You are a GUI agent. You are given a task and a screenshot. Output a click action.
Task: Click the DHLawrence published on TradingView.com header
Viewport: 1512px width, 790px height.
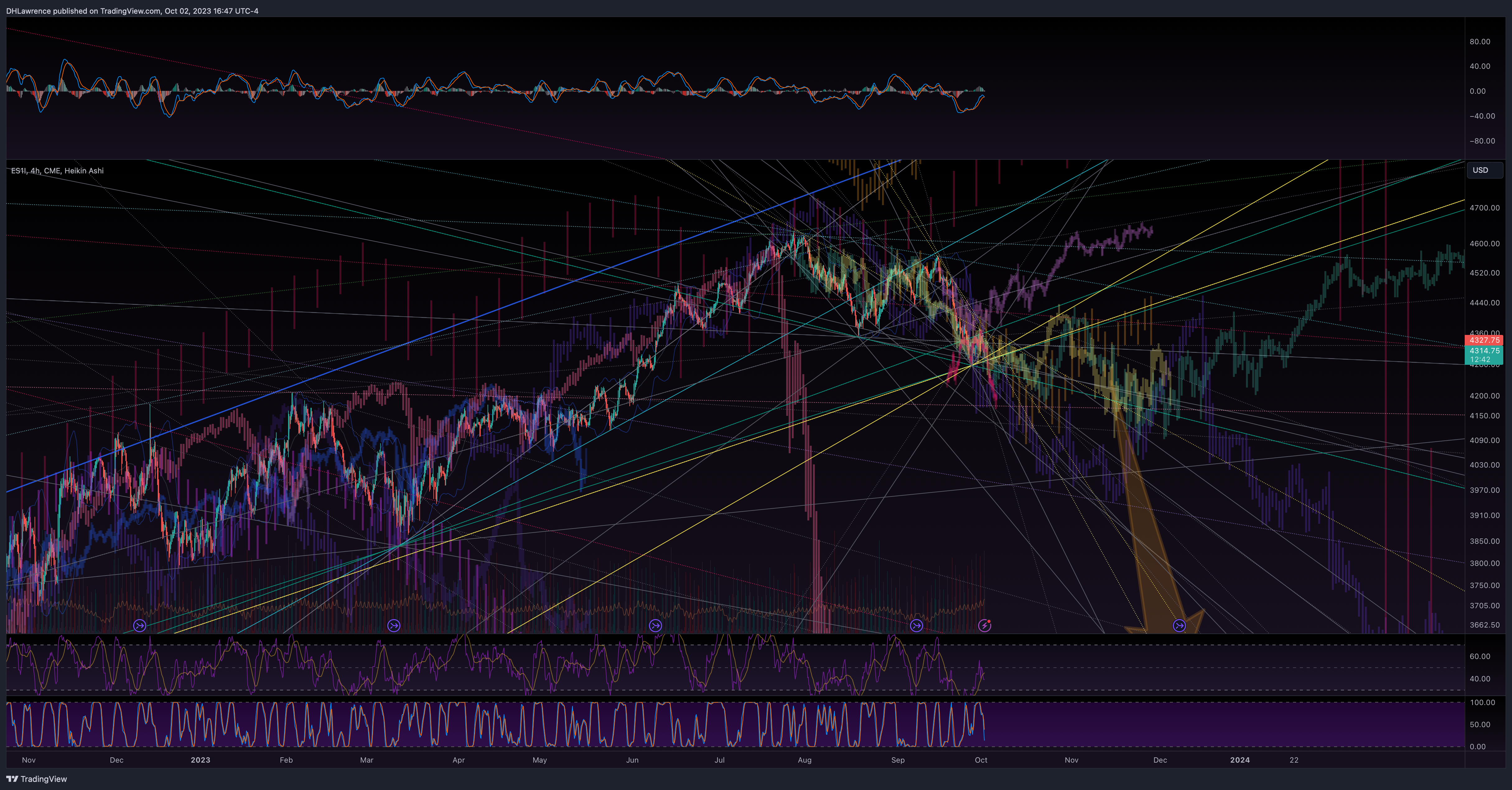[132, 11]
